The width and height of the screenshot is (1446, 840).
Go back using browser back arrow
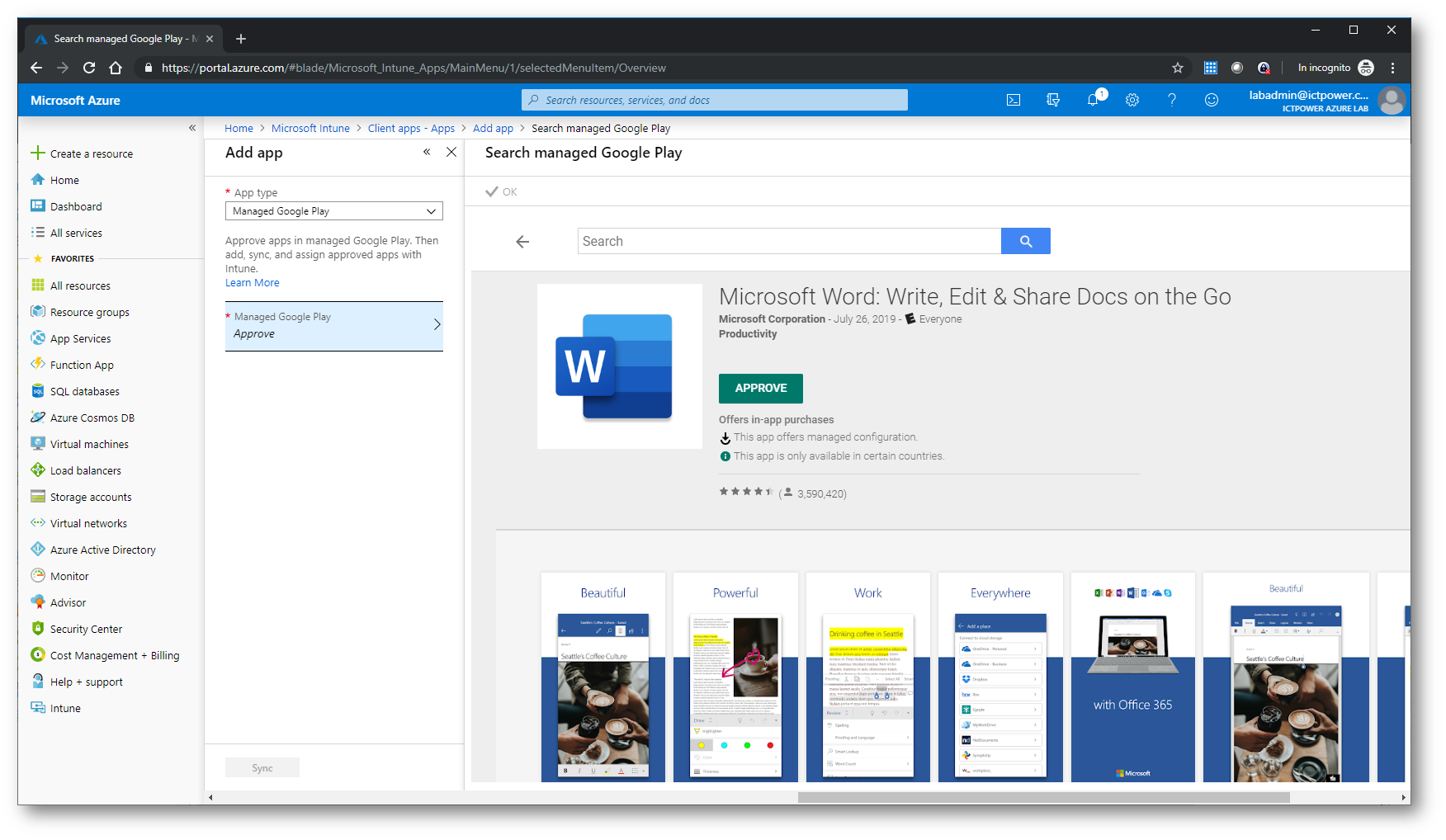(x=35, y=68)
